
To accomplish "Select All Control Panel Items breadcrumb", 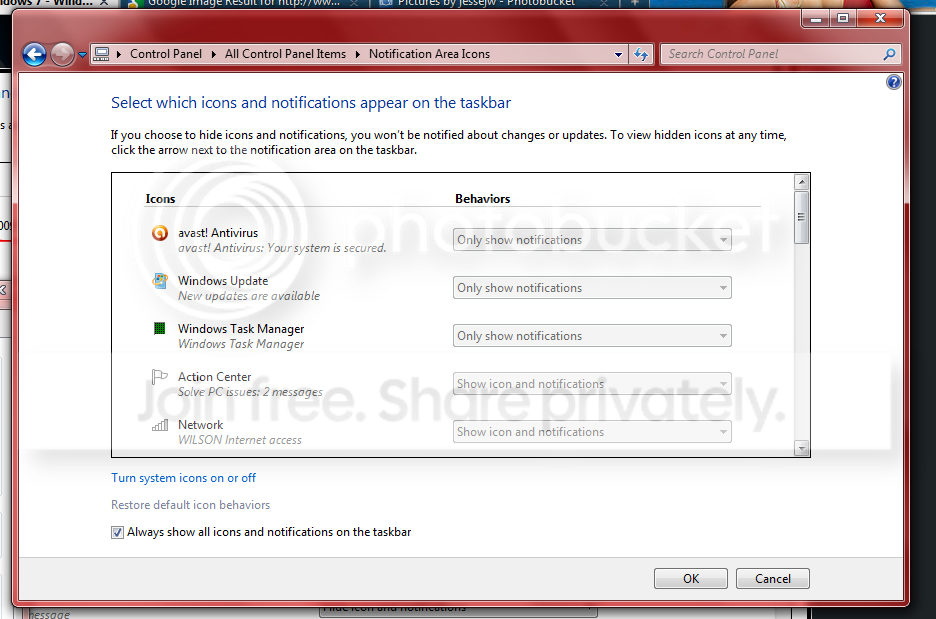I will [285, 54].
